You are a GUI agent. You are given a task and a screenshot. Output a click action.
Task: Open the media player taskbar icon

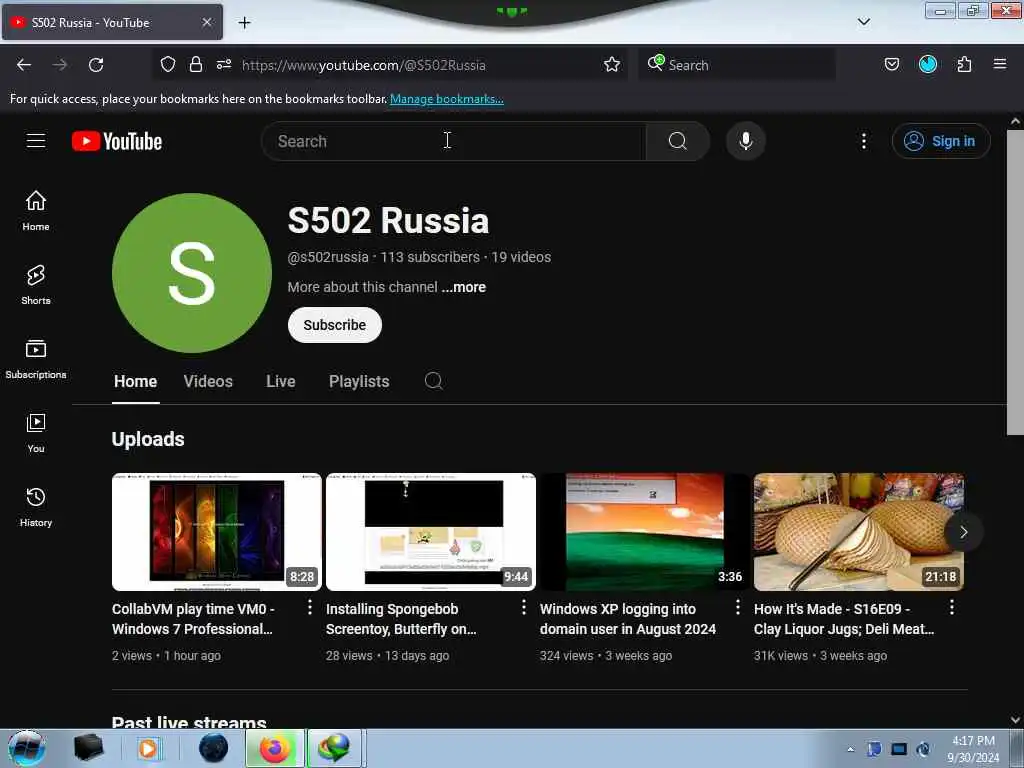click(148, 748)
